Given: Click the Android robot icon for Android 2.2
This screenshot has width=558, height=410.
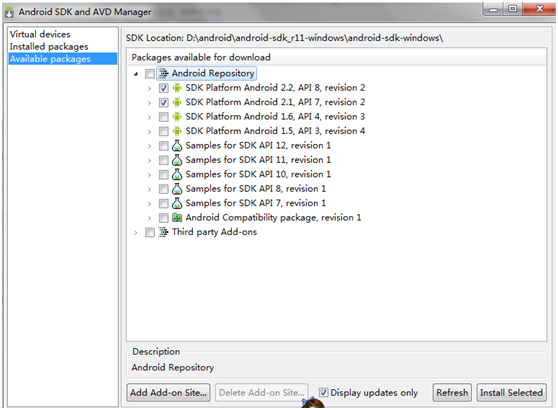Looking at the screenshot, I should pyautogui.click(x=177, y=88).
